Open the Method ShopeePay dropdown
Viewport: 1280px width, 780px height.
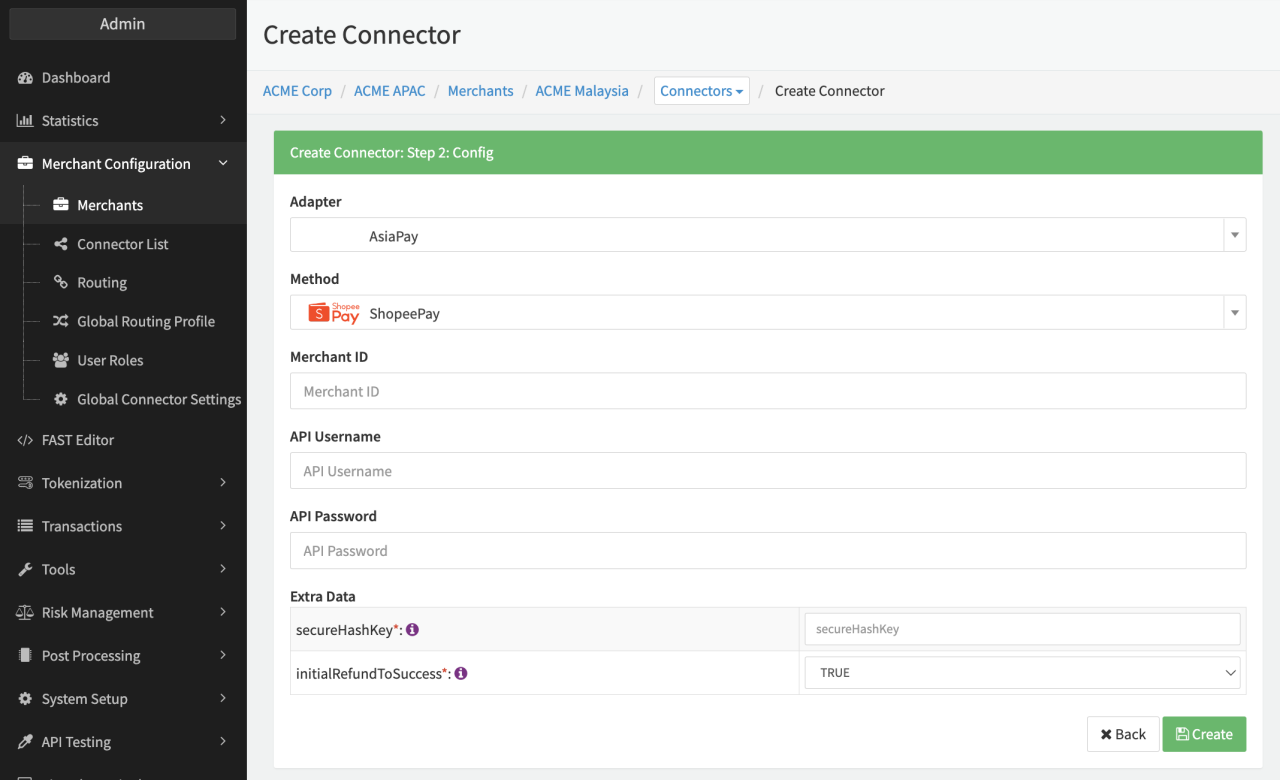point(767,313)
